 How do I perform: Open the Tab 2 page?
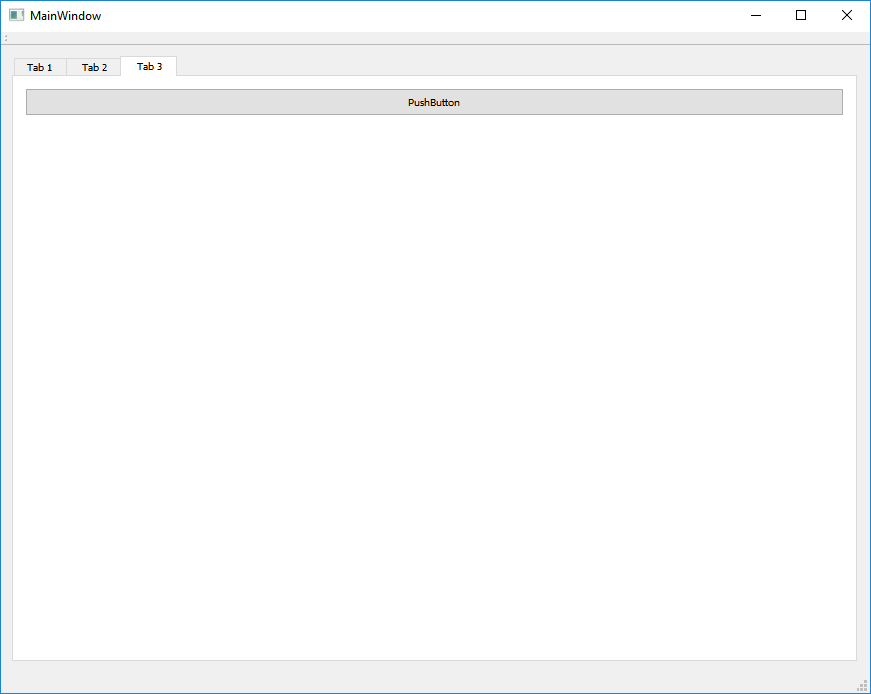click(94, 67)
